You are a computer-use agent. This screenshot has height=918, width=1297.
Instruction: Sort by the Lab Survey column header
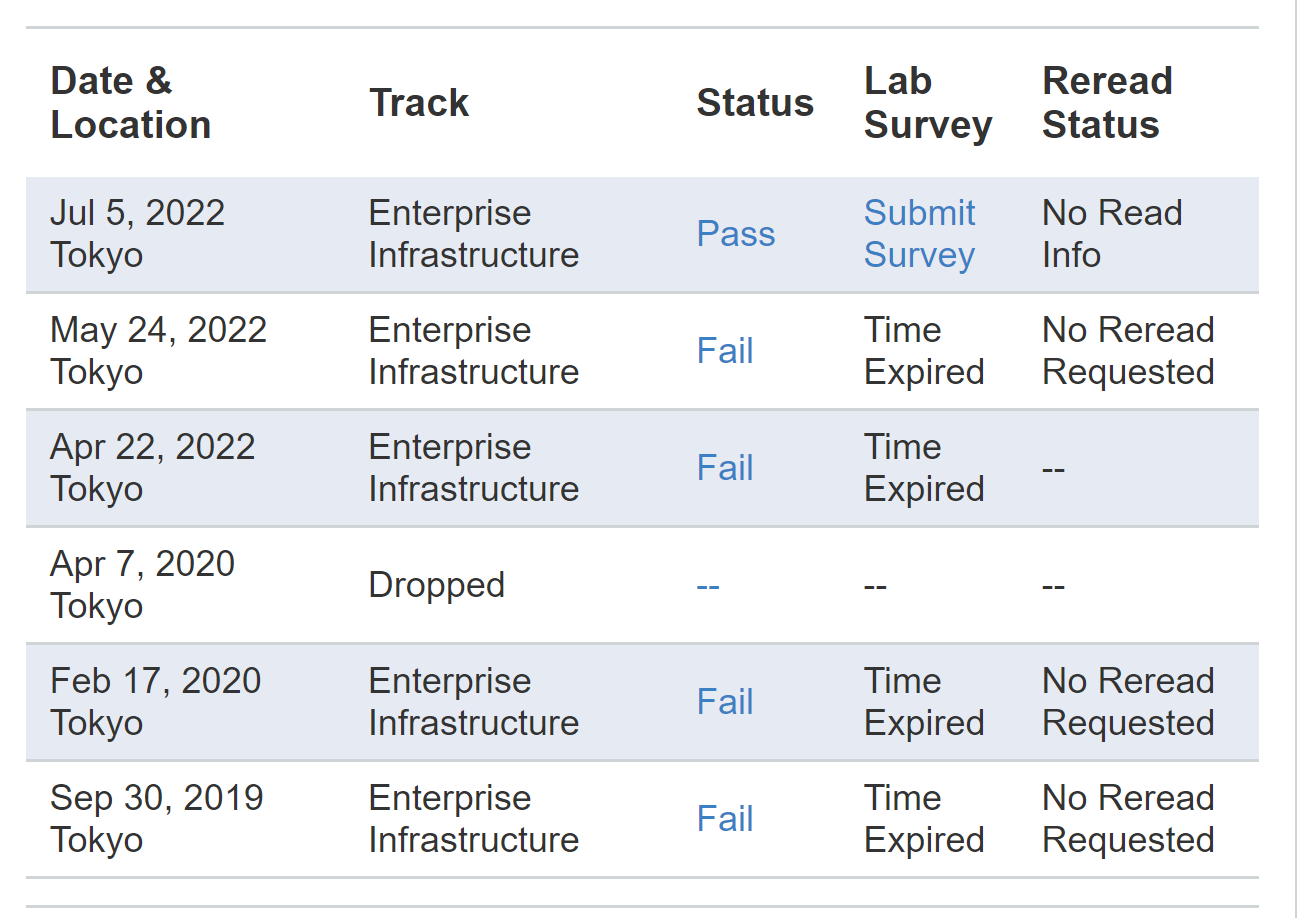point(927,102)
